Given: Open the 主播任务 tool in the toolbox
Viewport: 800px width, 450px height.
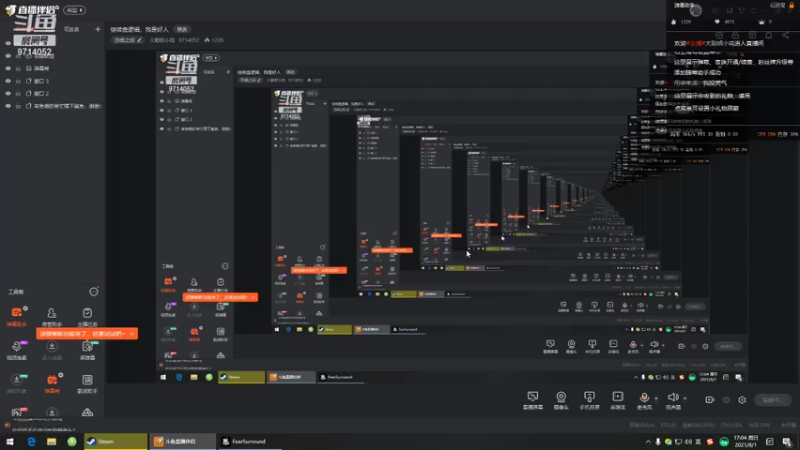Looking at the screenshot, I should click(87, 316).
